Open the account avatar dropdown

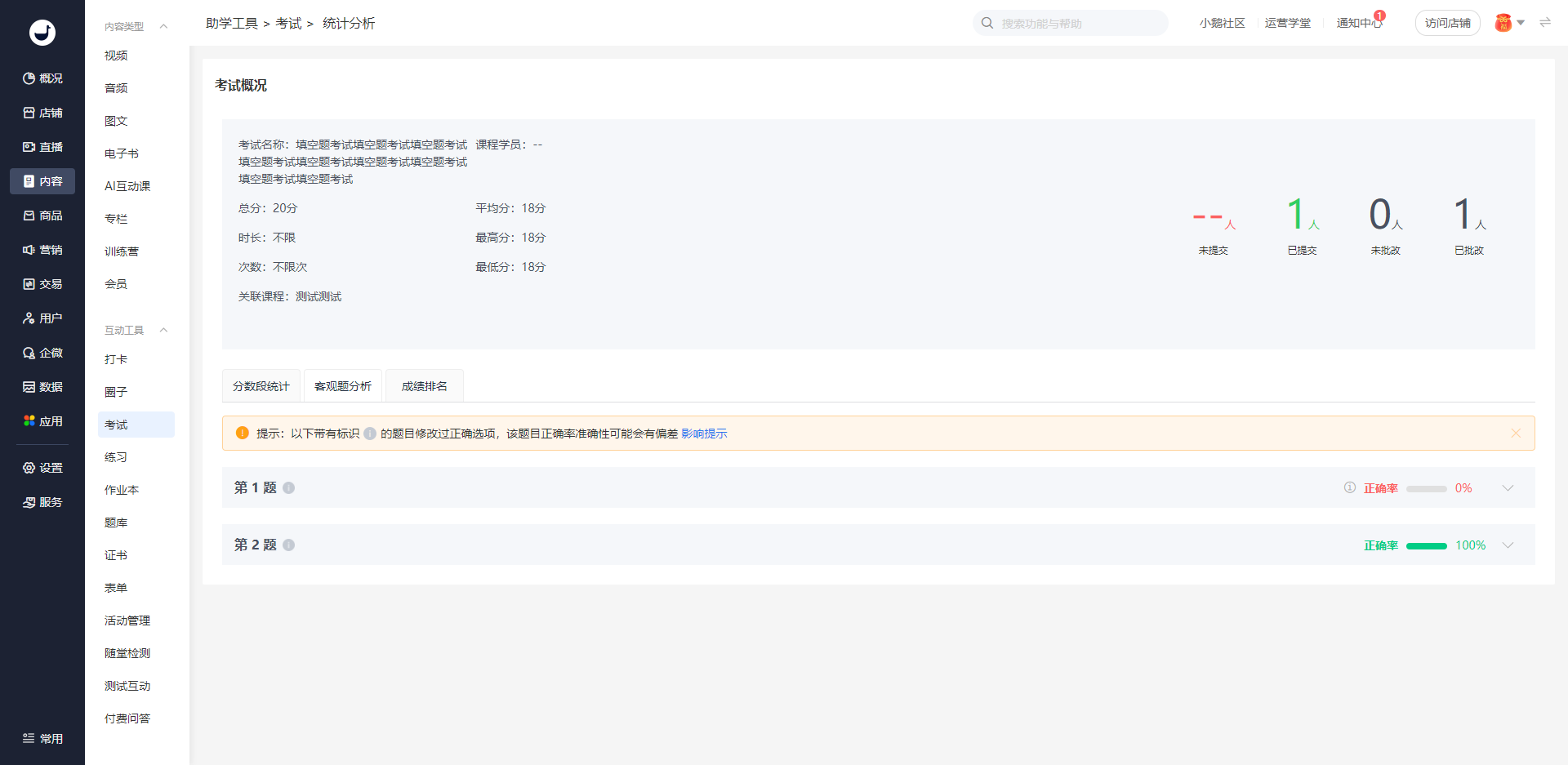click(1509, 23)
